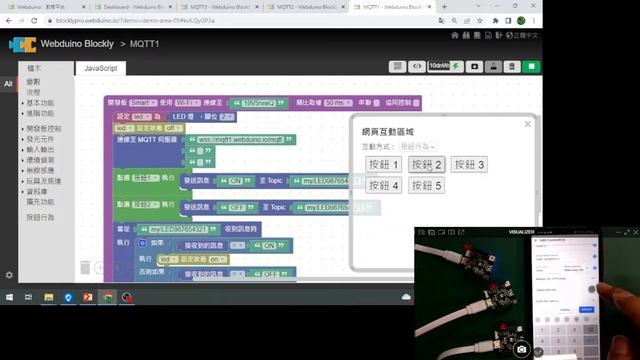Viewport: 640px width, 360px height.
Task: Click 按鈕 4 in interaction panel
Action: coord(383,185)
